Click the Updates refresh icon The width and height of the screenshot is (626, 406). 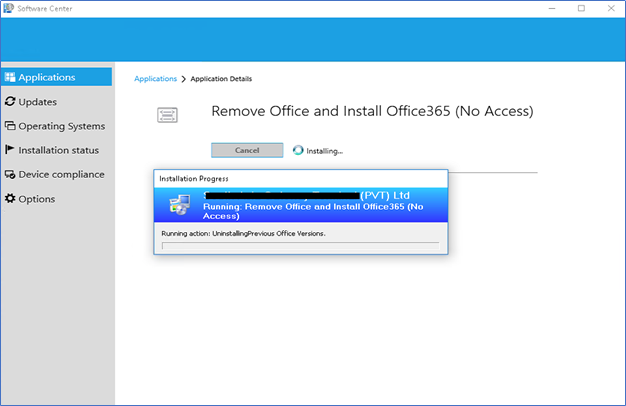[x=10, y=101]
